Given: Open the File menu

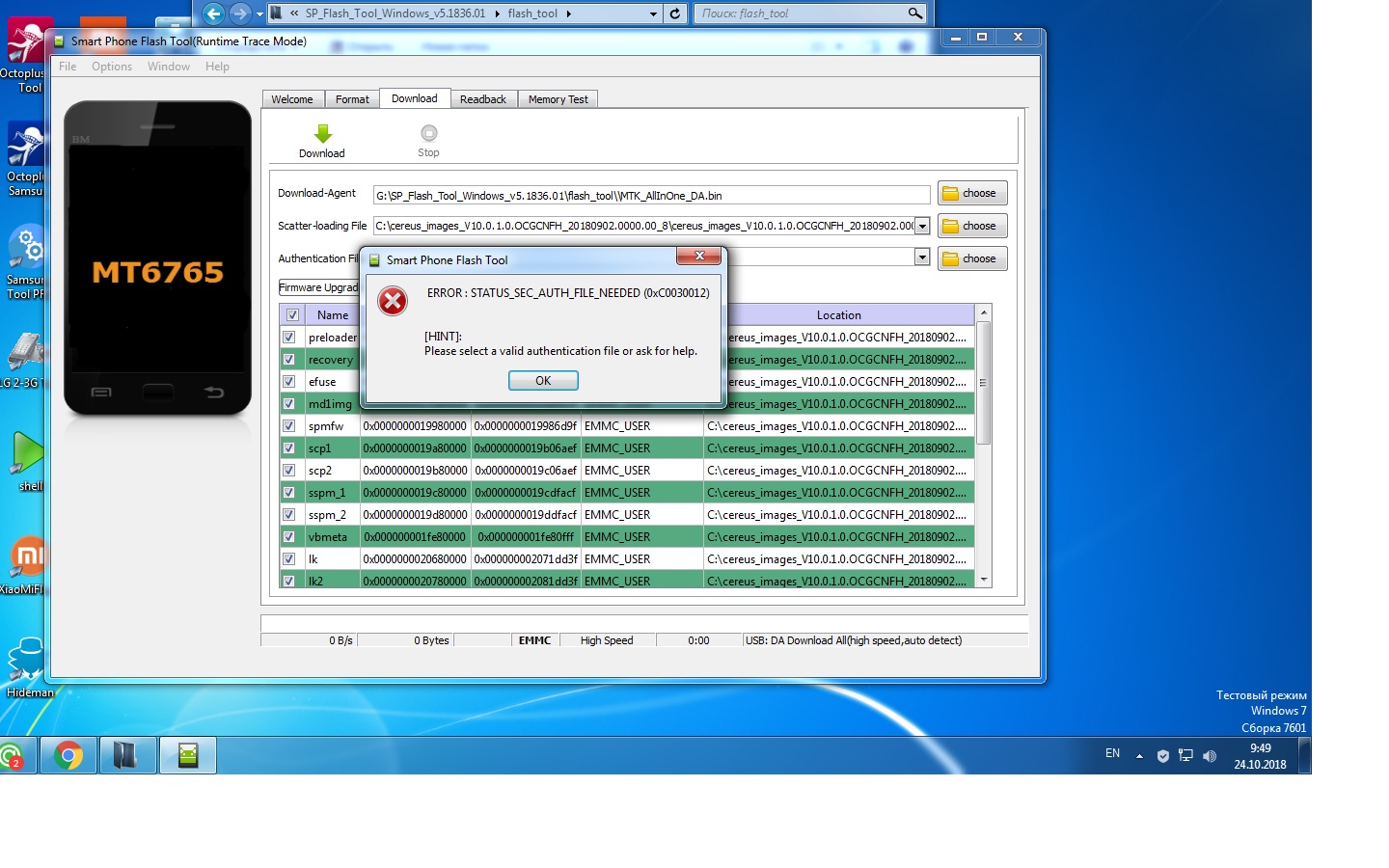Looking at the screenshot, I should [x=68, y=67].
